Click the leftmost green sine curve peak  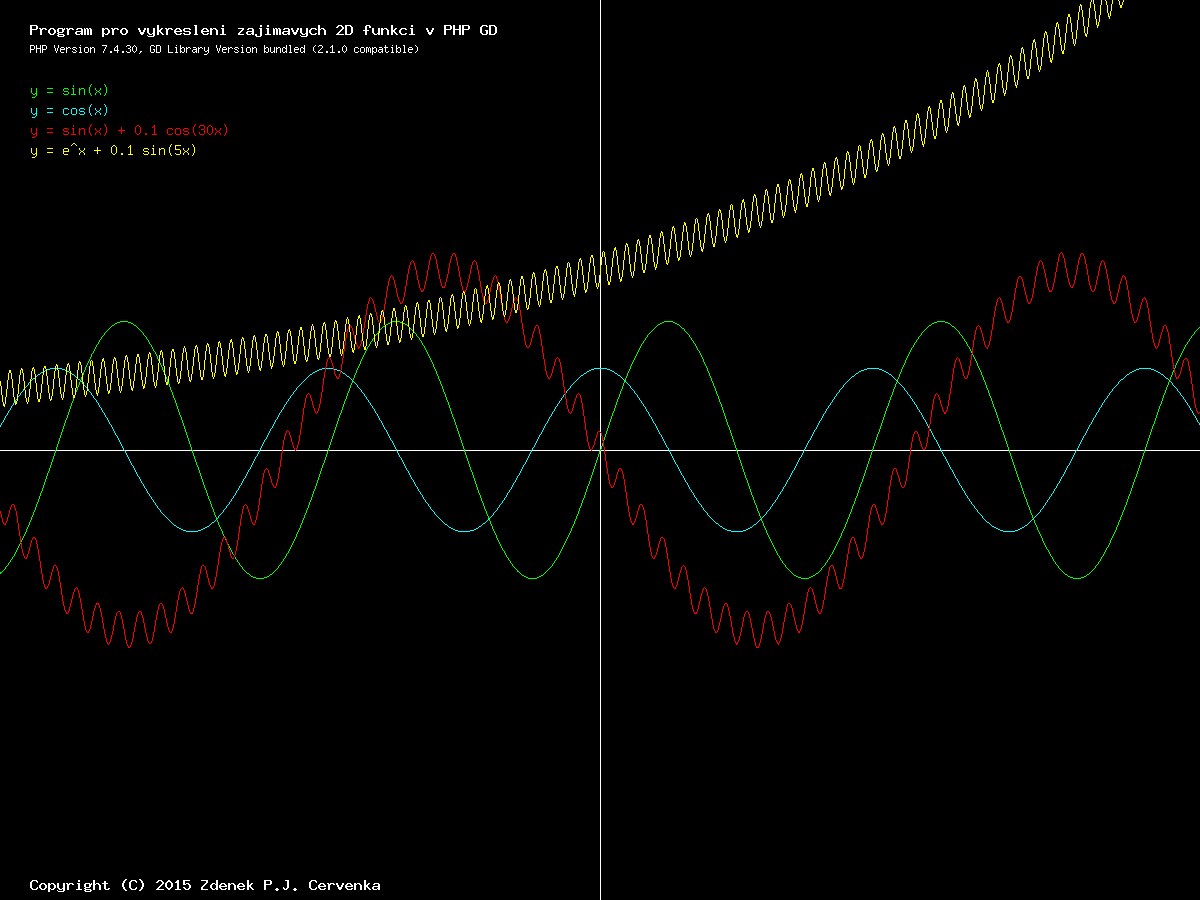[125, 322]
